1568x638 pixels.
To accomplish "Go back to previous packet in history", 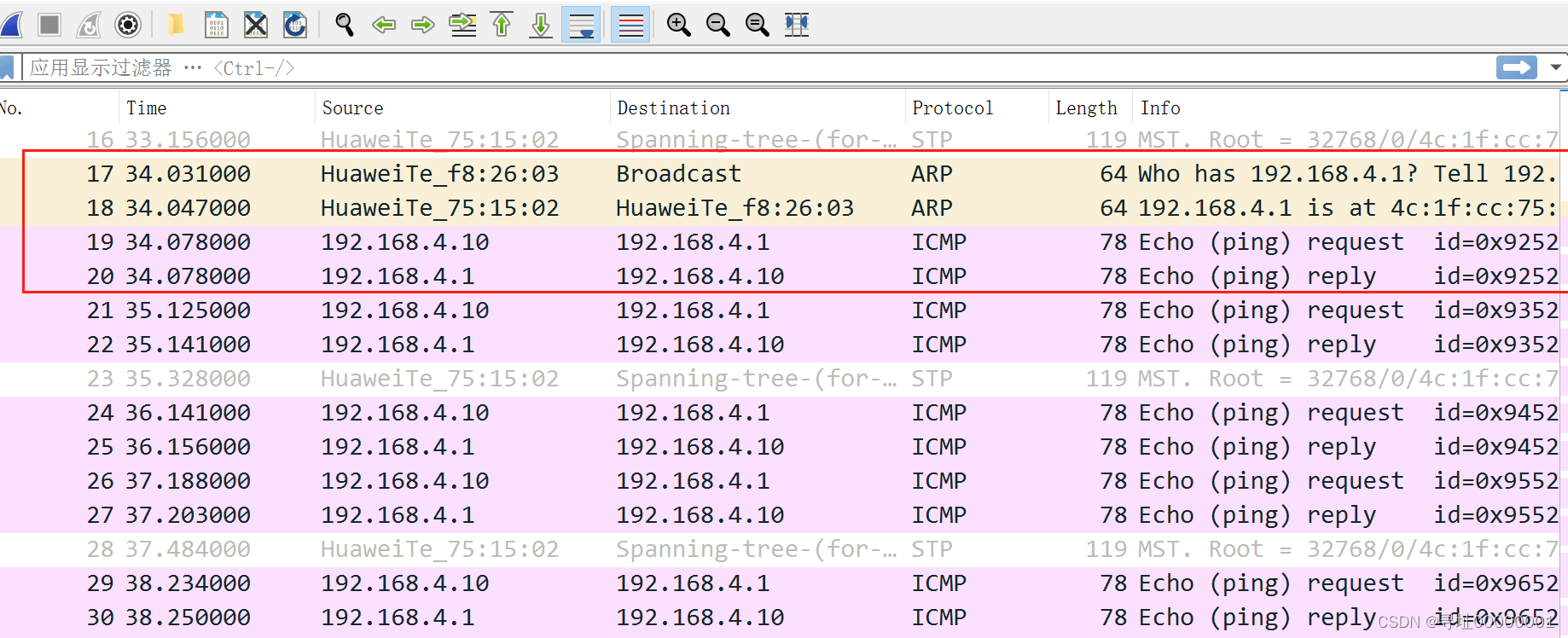I will point(384,25).
